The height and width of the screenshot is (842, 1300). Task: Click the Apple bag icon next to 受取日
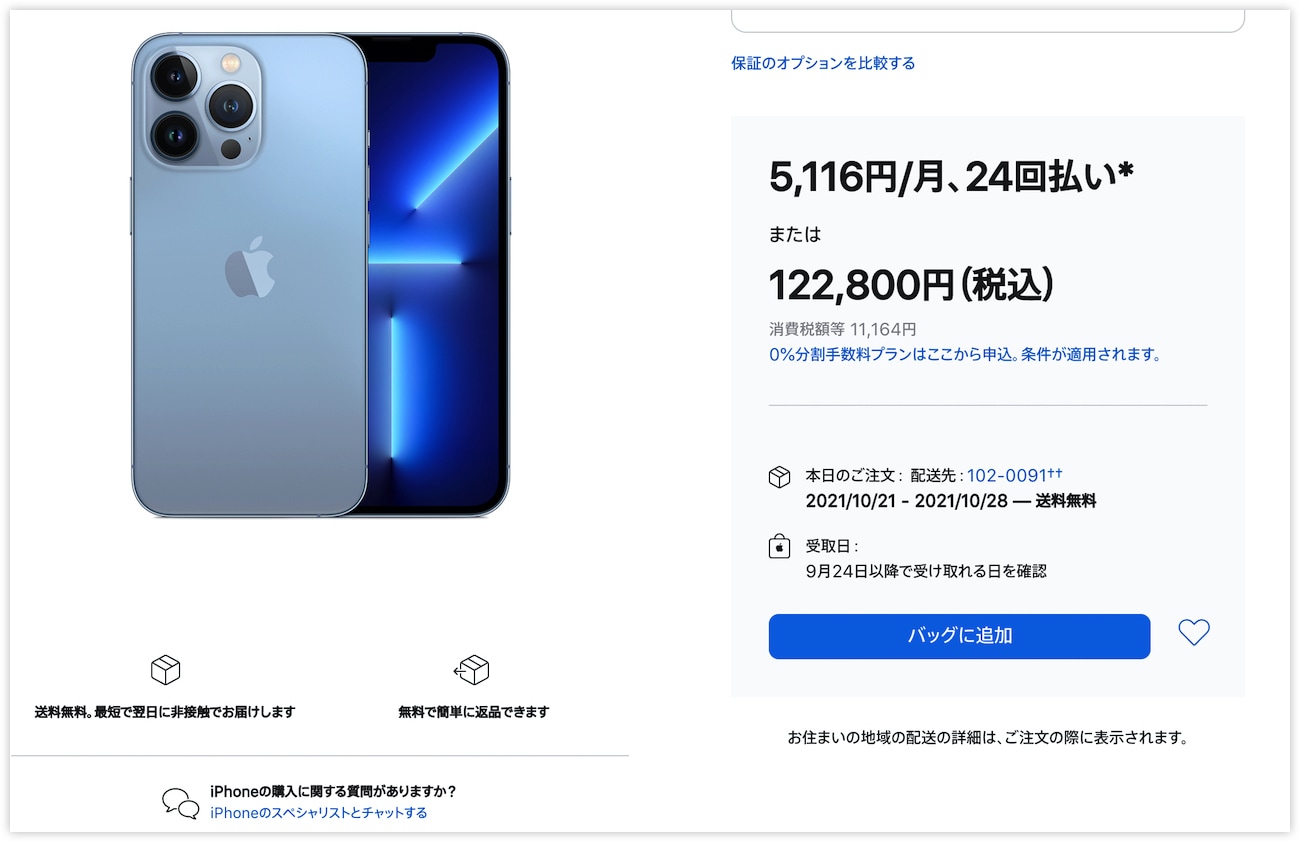click(779, 546)
